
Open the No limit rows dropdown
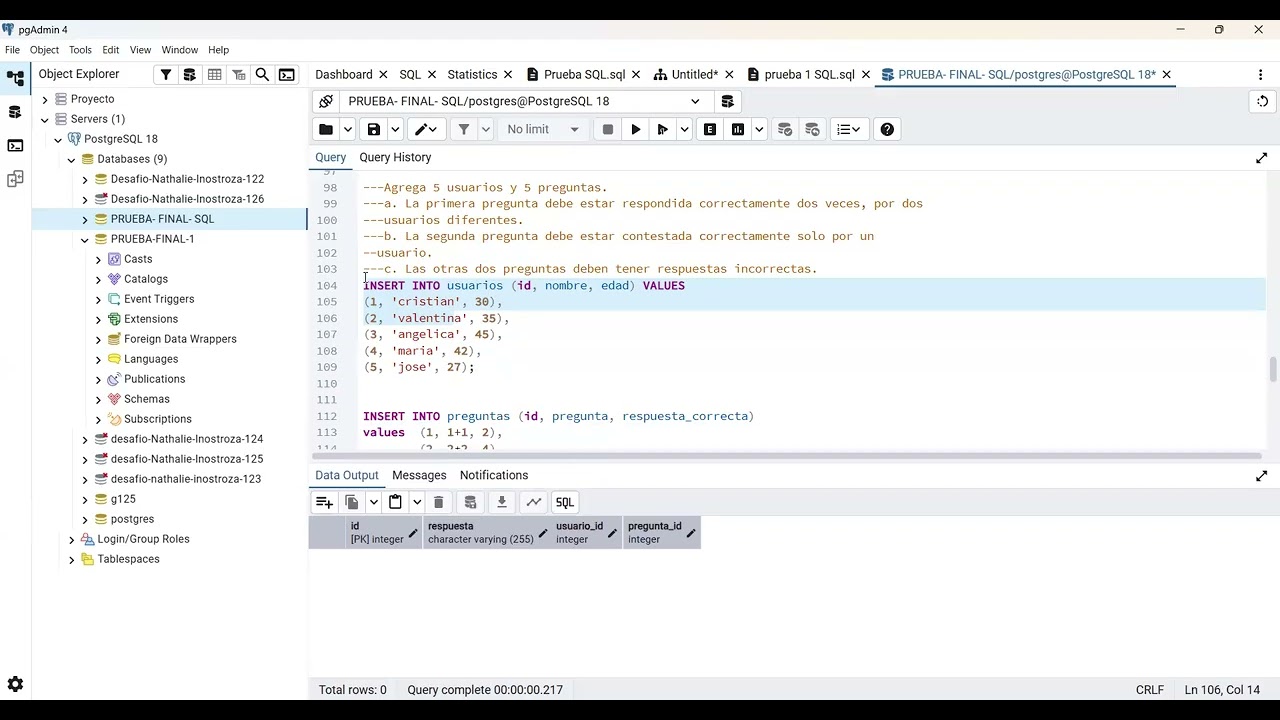pos(543,129)
